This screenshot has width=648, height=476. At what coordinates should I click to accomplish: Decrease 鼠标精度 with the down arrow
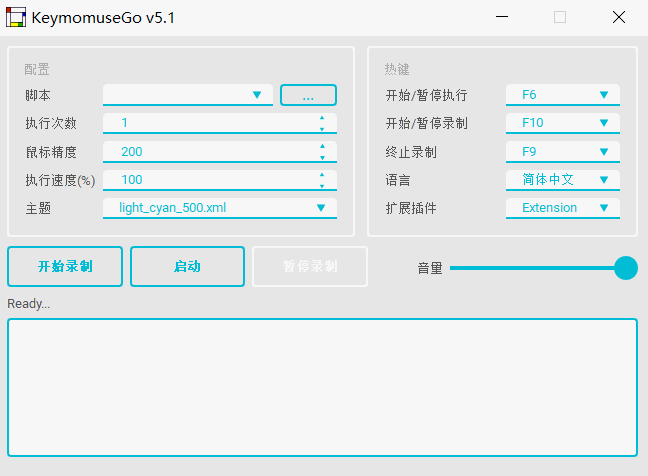coord(322,157)
